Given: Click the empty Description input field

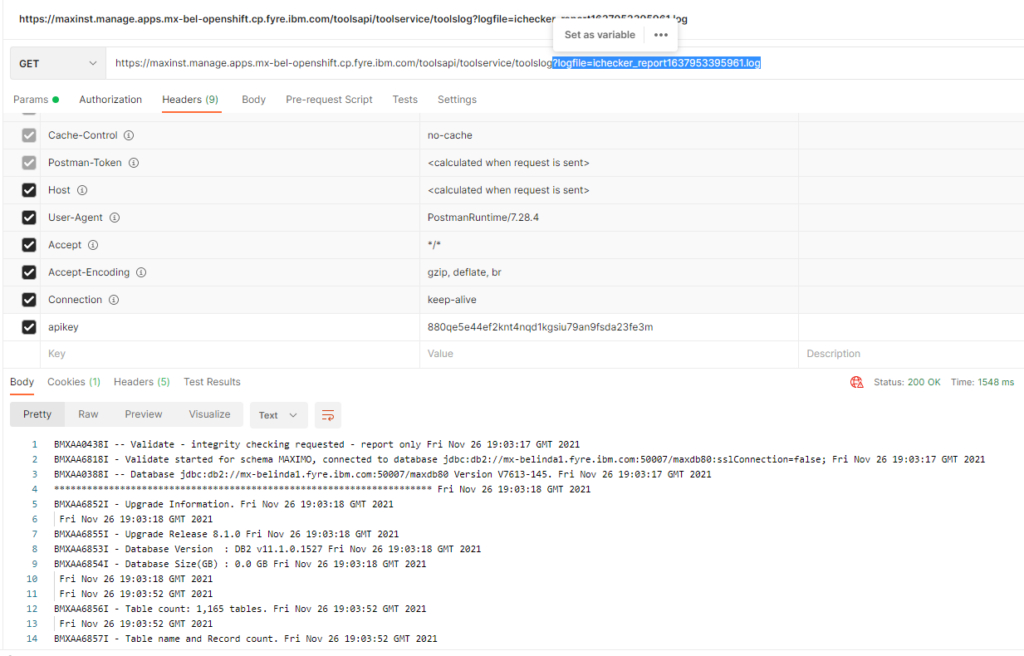Looking at the screenshot, I should coord(911,353).
